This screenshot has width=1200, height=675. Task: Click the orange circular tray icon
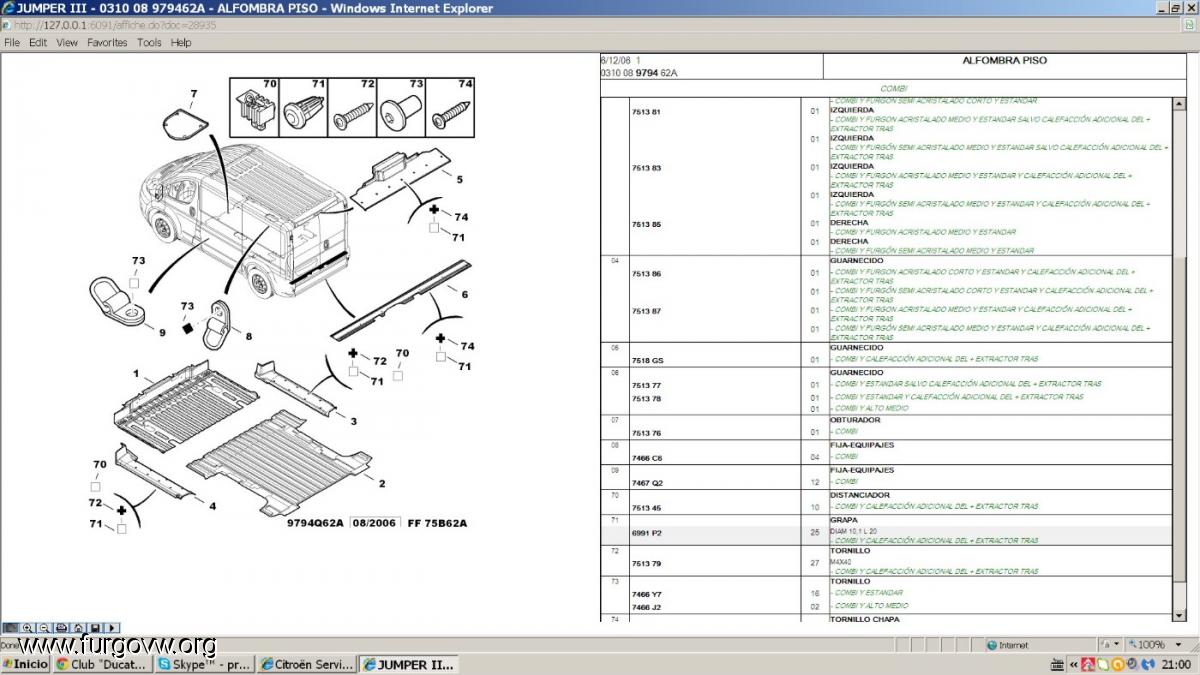(1119, 664)
